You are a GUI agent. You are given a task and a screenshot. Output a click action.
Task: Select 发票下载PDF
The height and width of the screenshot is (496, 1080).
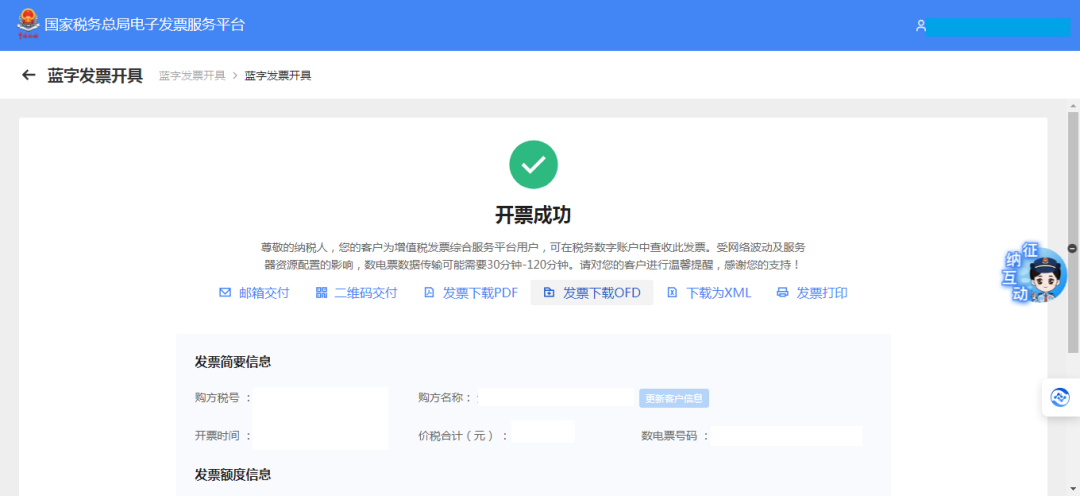471,293
